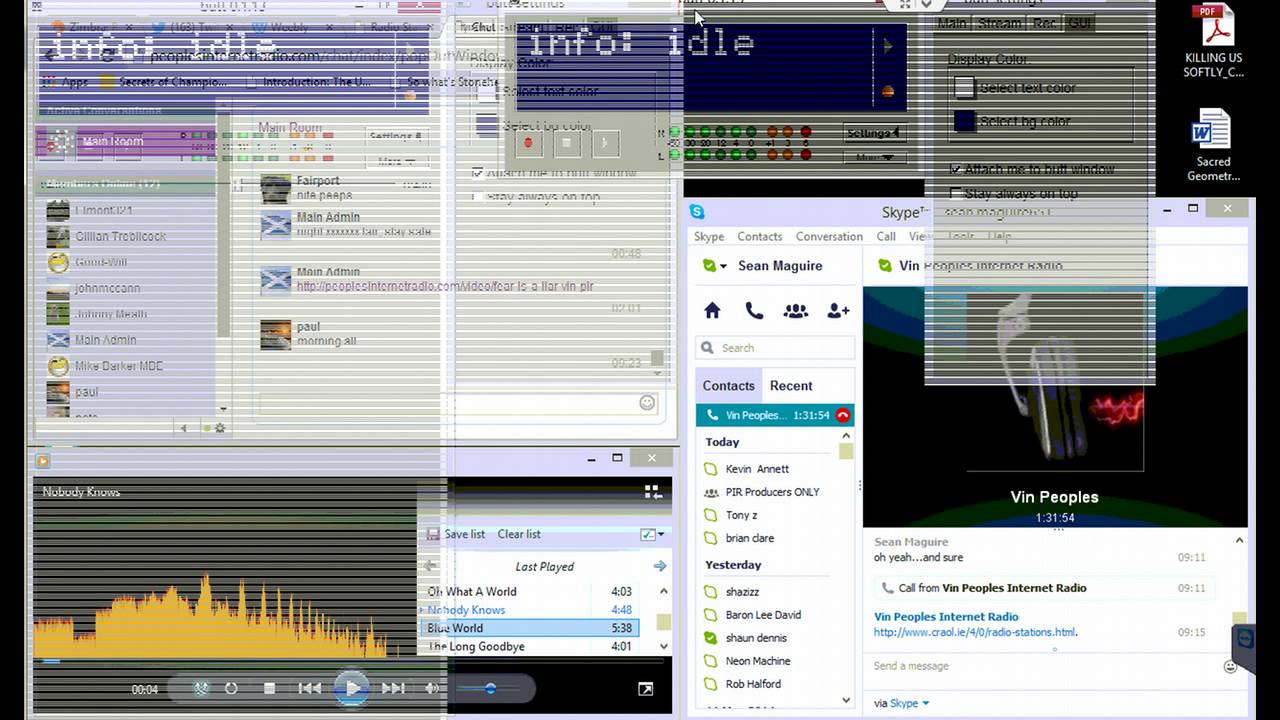This screenshot has height=720, width=1280.
Task: Open Skype emoticon picker in message box
Action: click(1230, 666)
